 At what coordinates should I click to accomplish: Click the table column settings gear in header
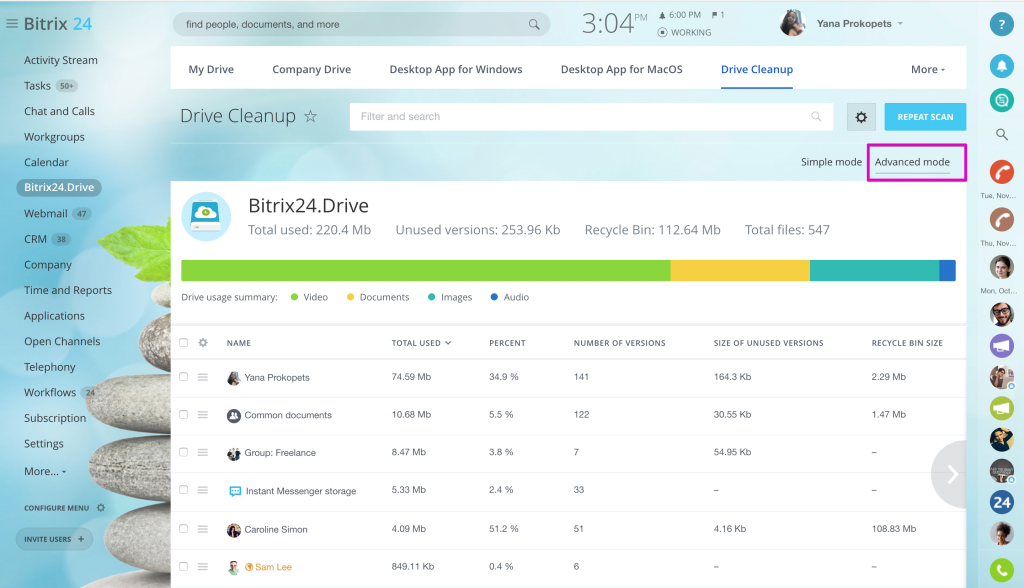[x=203, y=342]
